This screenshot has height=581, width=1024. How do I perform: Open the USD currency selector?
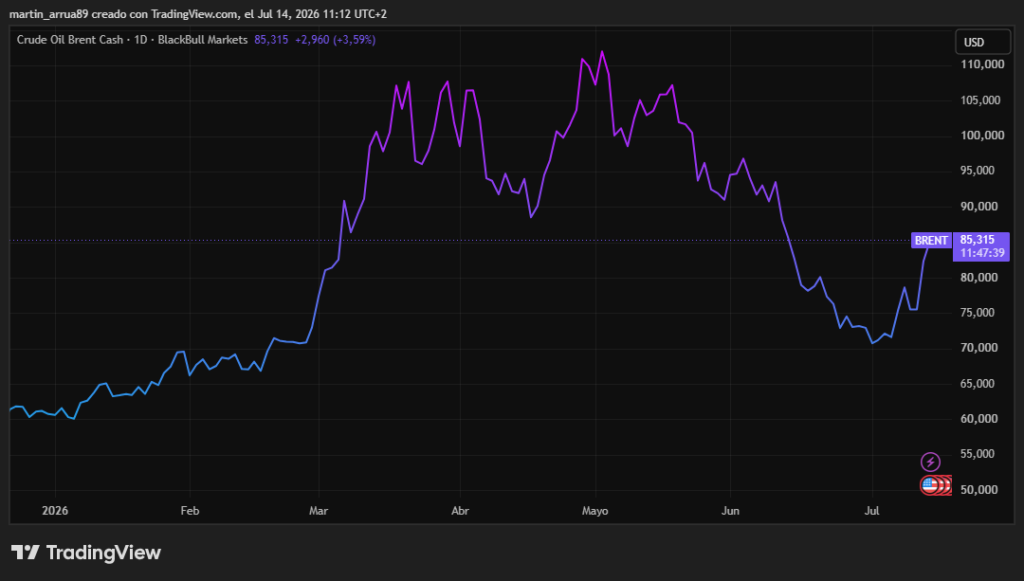coord(982,42)
